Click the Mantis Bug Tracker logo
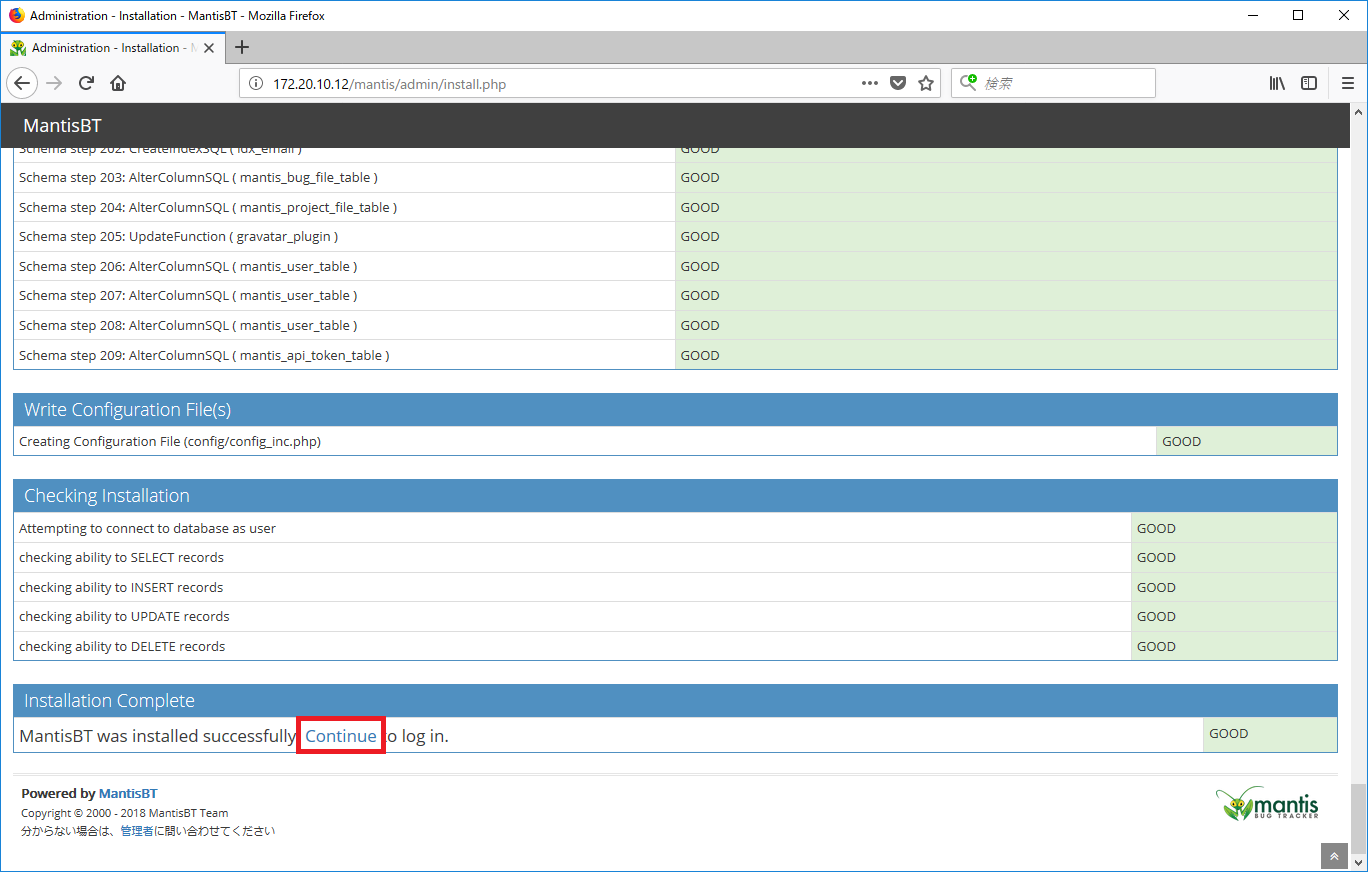Screen dimensions: 1368x872 tap(1267, 803)
